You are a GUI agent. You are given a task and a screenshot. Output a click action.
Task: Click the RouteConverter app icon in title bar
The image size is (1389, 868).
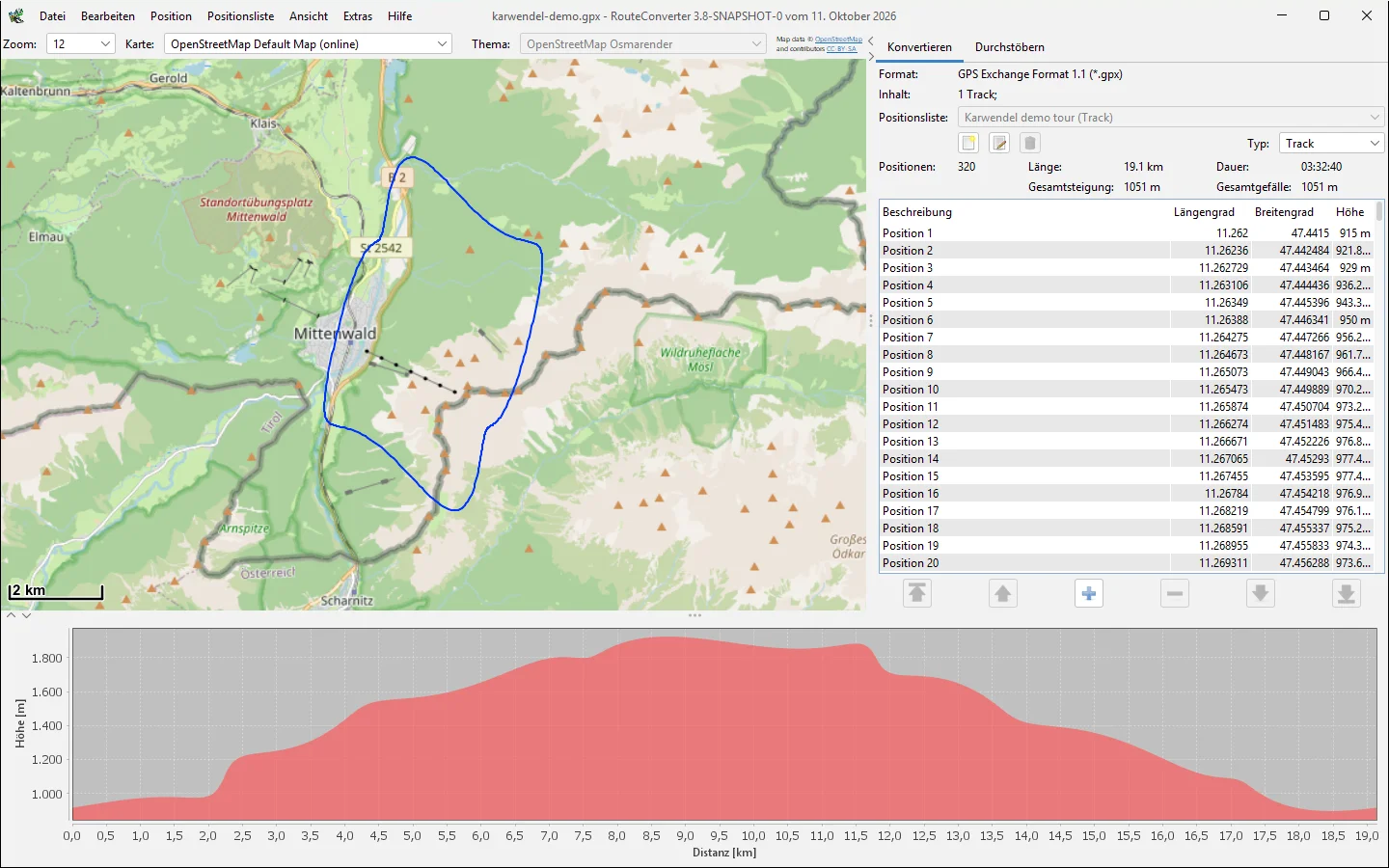pos(16,15)
